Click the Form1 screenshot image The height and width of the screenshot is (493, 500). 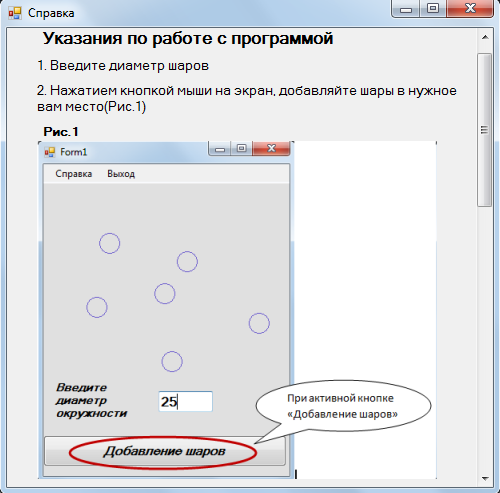click(237, 310)
